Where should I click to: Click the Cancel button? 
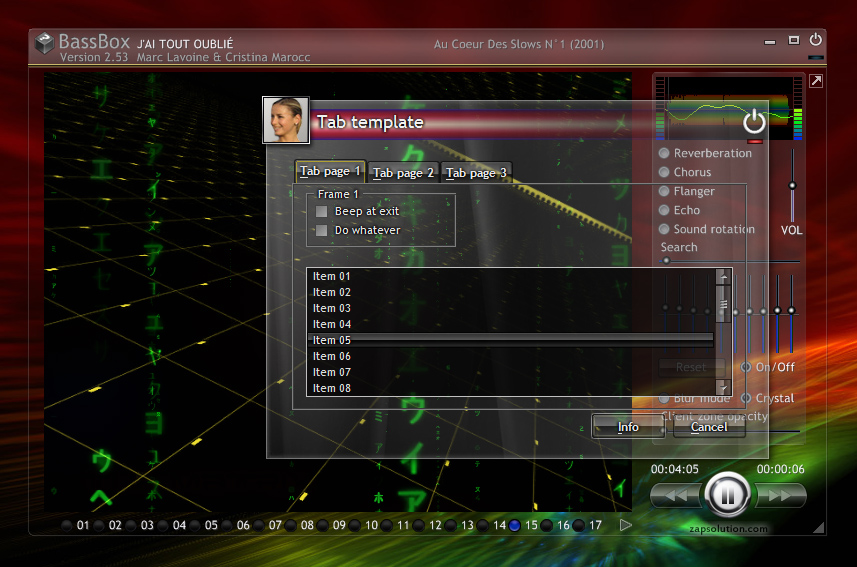709,427
